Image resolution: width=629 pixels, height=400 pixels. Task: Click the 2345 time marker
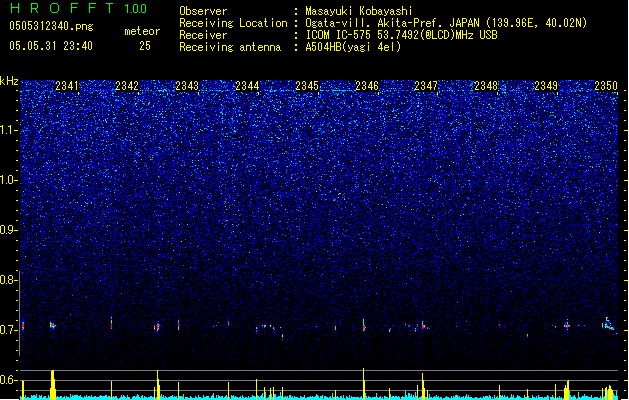pos(307,86)
